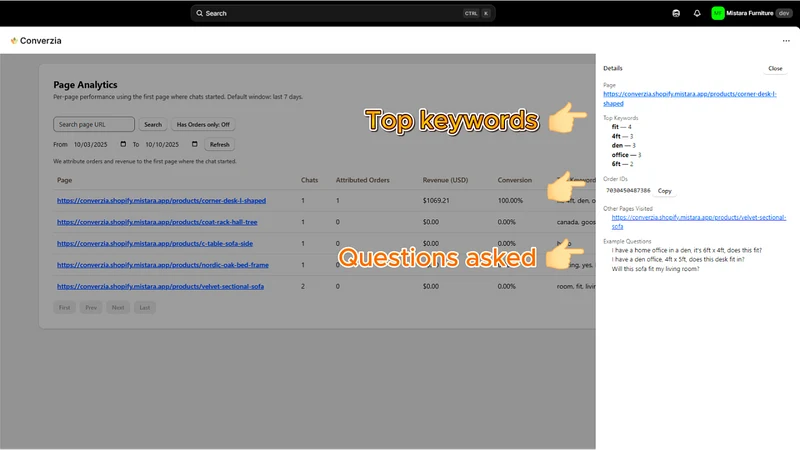800x450 pixels.
Task: Click order ID 7030450487386
Action: click(628, 190)
